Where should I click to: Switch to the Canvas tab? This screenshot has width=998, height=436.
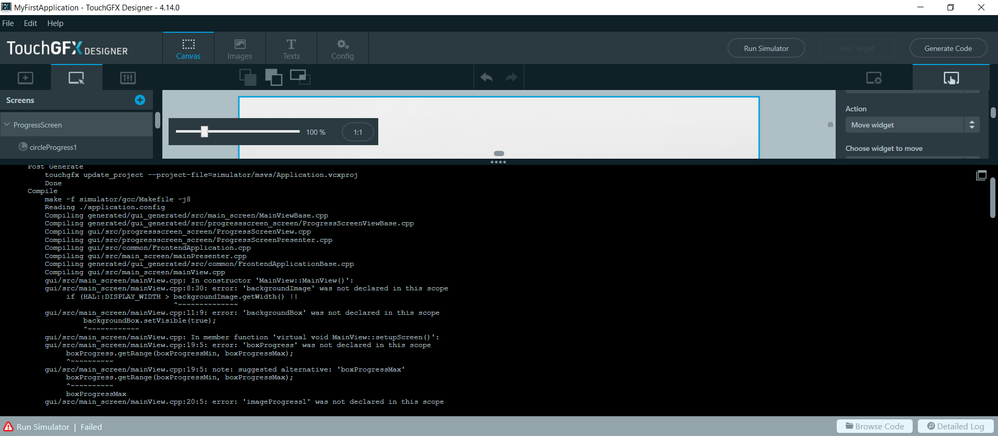click(188, 48)
